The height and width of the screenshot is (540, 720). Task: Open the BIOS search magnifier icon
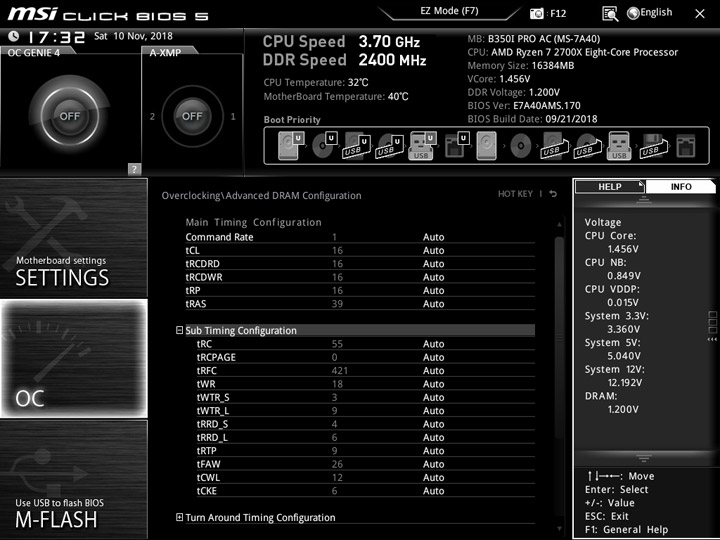coord(610,14)
